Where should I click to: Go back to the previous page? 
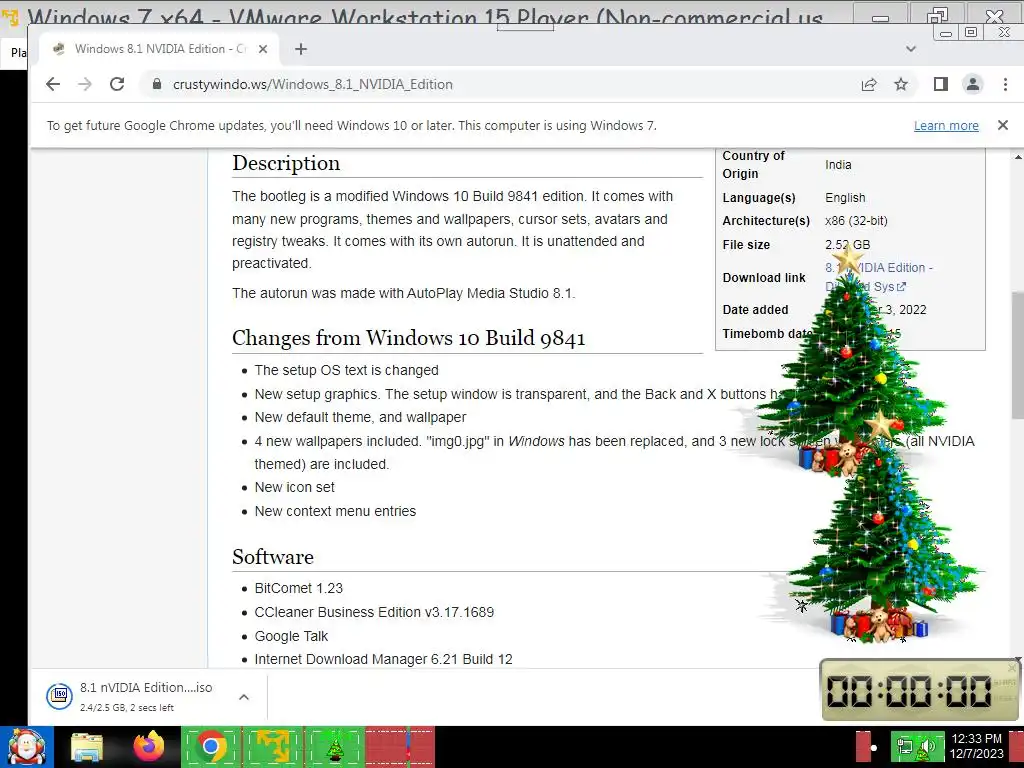coord(53,84)
